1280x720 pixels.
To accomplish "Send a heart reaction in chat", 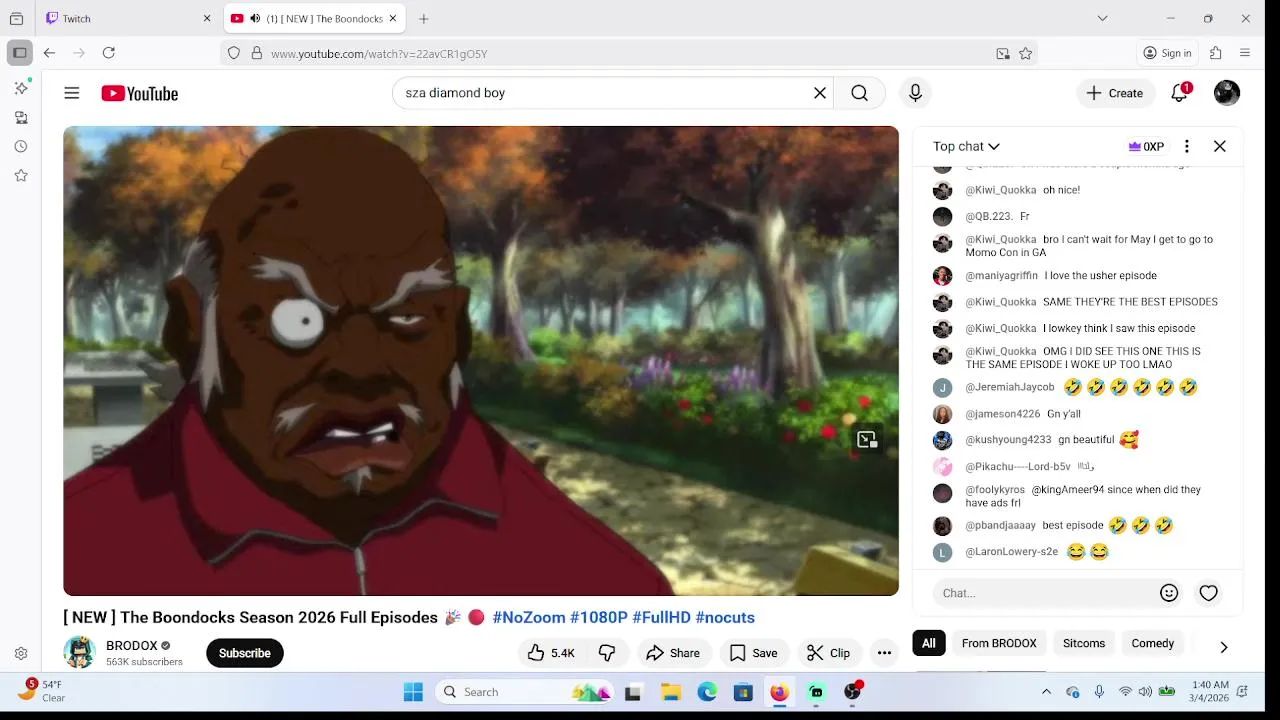I will coord(1209,593).
